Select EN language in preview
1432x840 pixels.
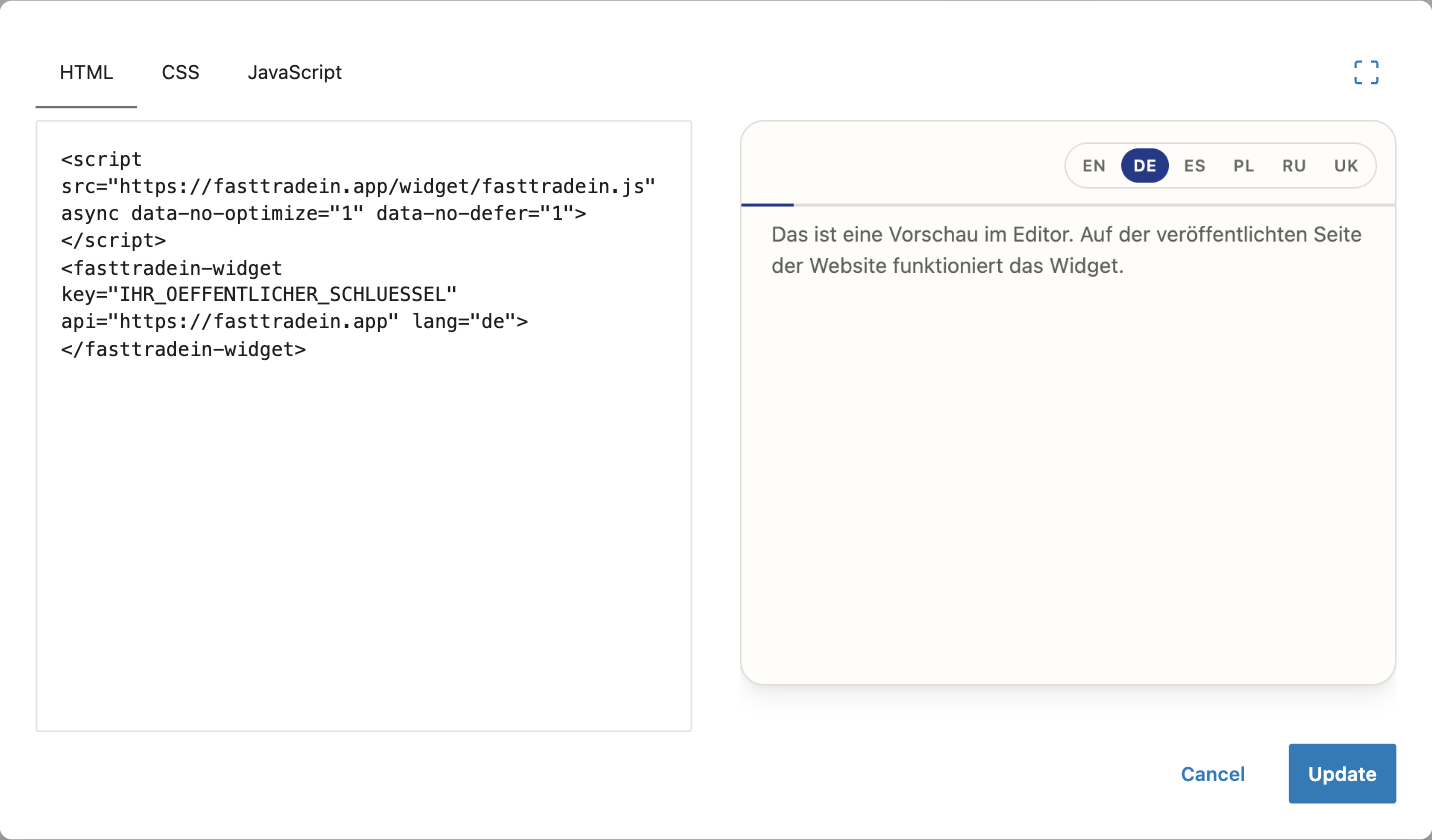1094,166
